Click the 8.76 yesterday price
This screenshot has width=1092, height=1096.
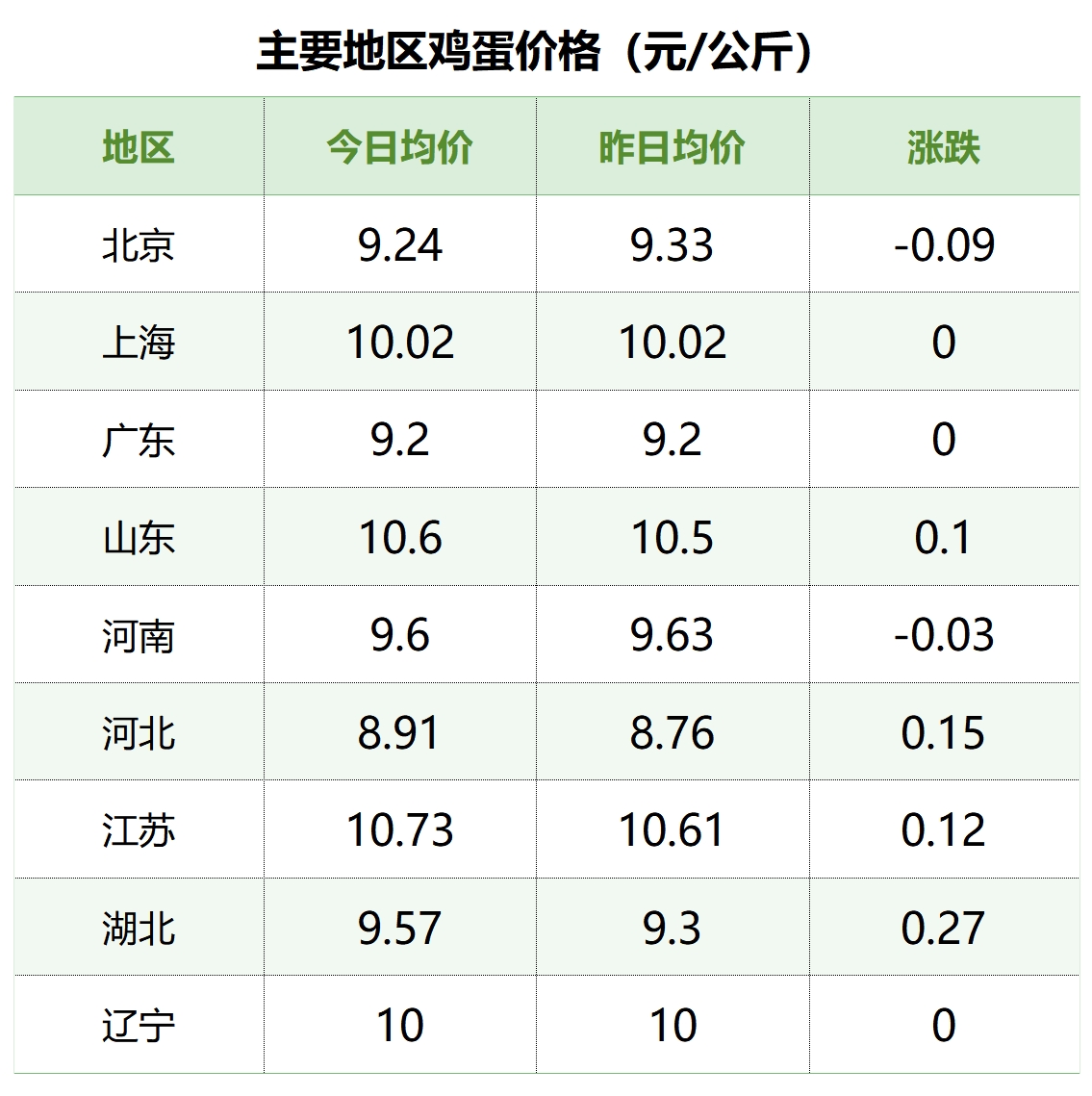(672, 732)
